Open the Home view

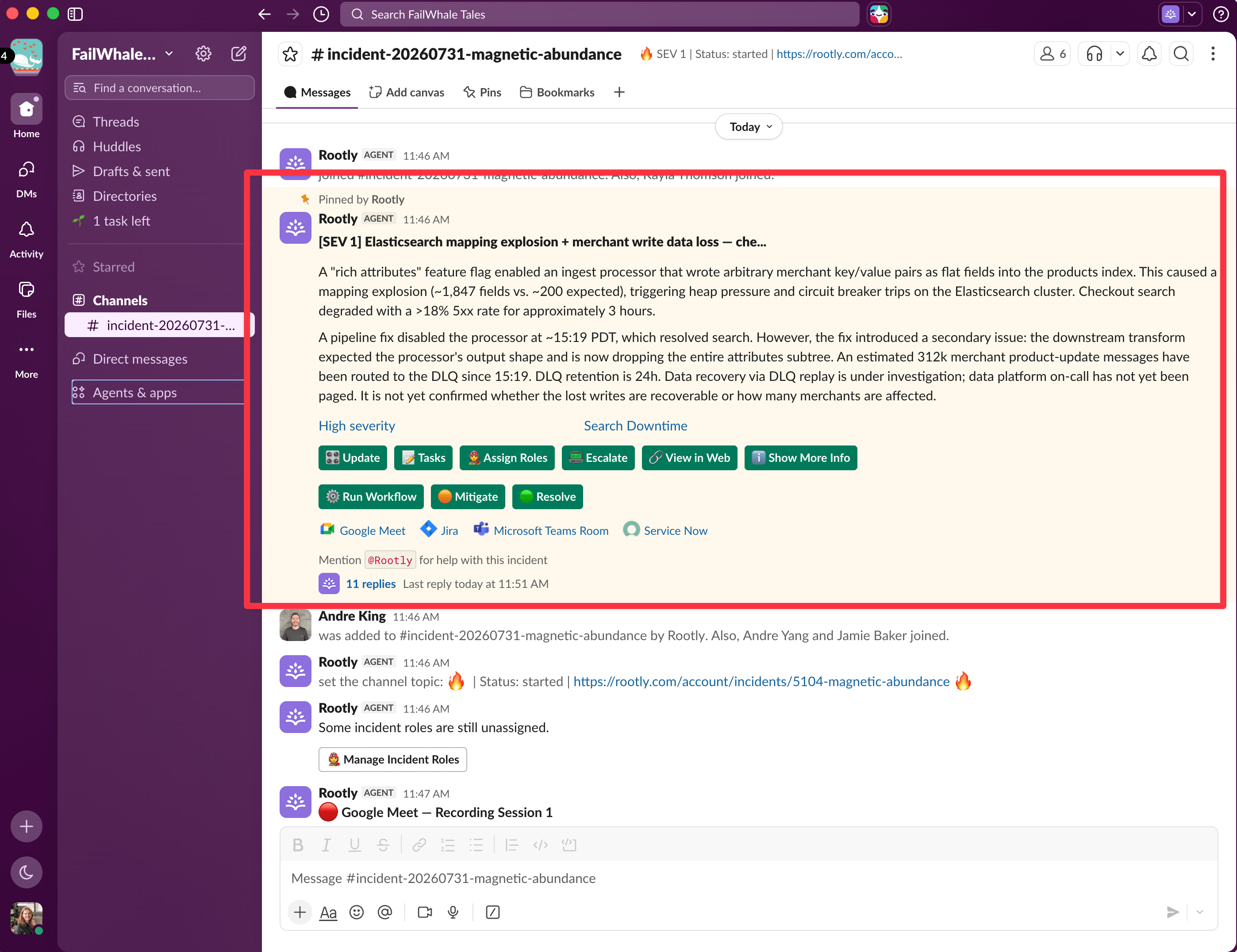coord(27,116)
